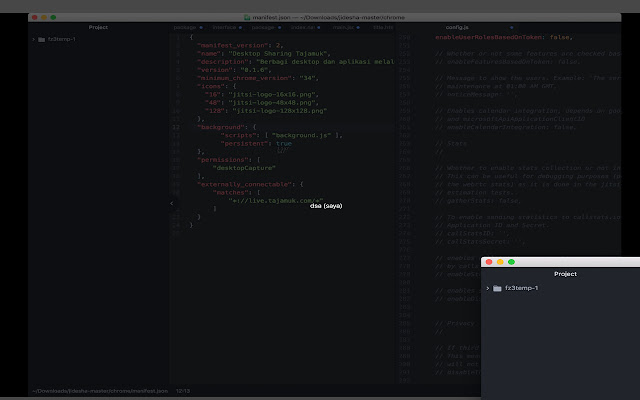Expand fz3temp-1 chevron in small front window
640x400 pixels.
(x=488, y=288)
